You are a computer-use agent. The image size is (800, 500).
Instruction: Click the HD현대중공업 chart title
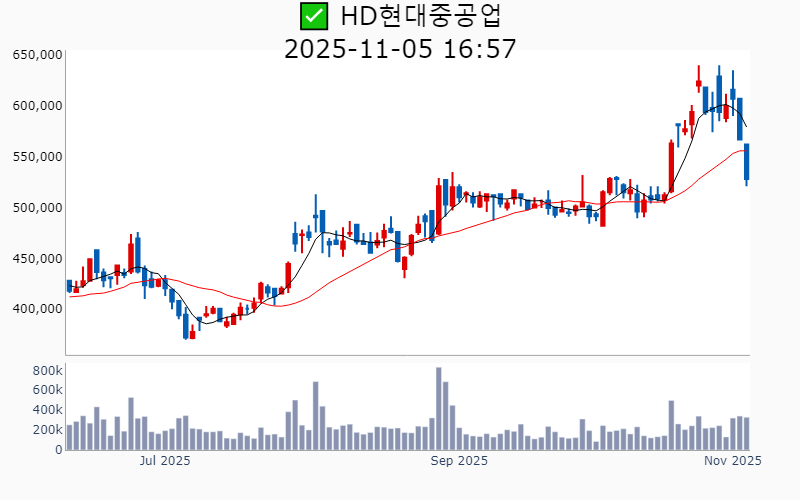tap(421, 16)
